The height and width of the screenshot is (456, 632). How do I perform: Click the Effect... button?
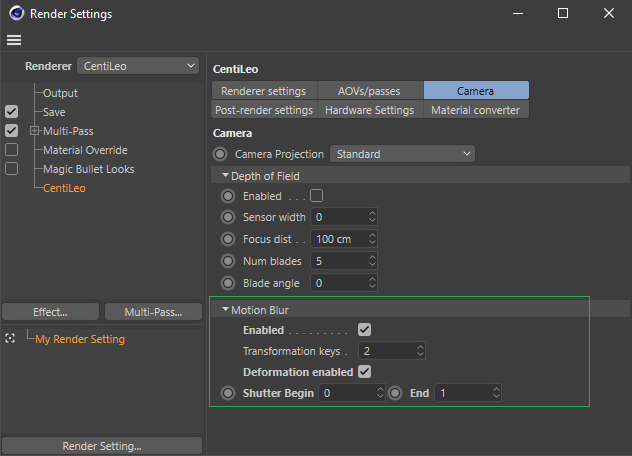pyautogui.click(x=50, y=312)
